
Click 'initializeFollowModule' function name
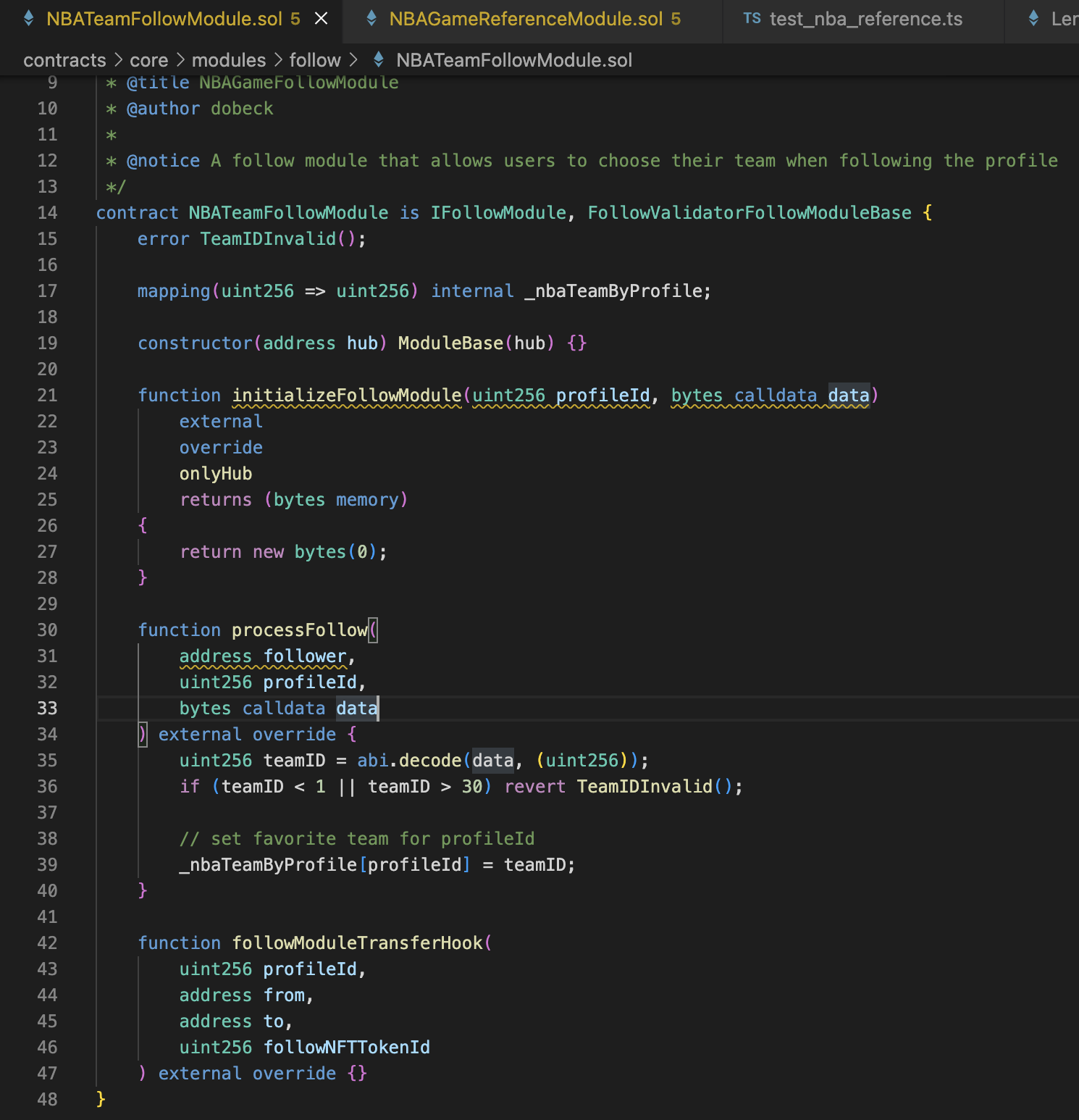point(347,396)
